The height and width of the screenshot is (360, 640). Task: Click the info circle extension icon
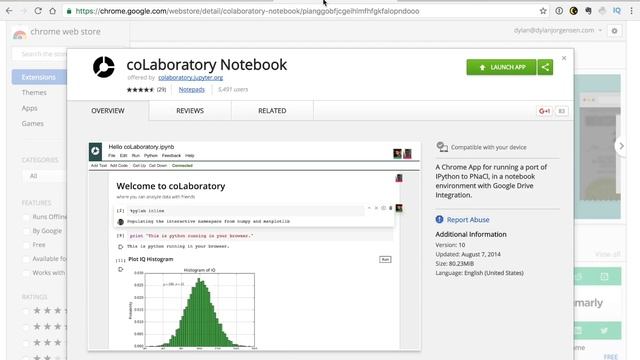pyautogui.click(x=559, y=11)
